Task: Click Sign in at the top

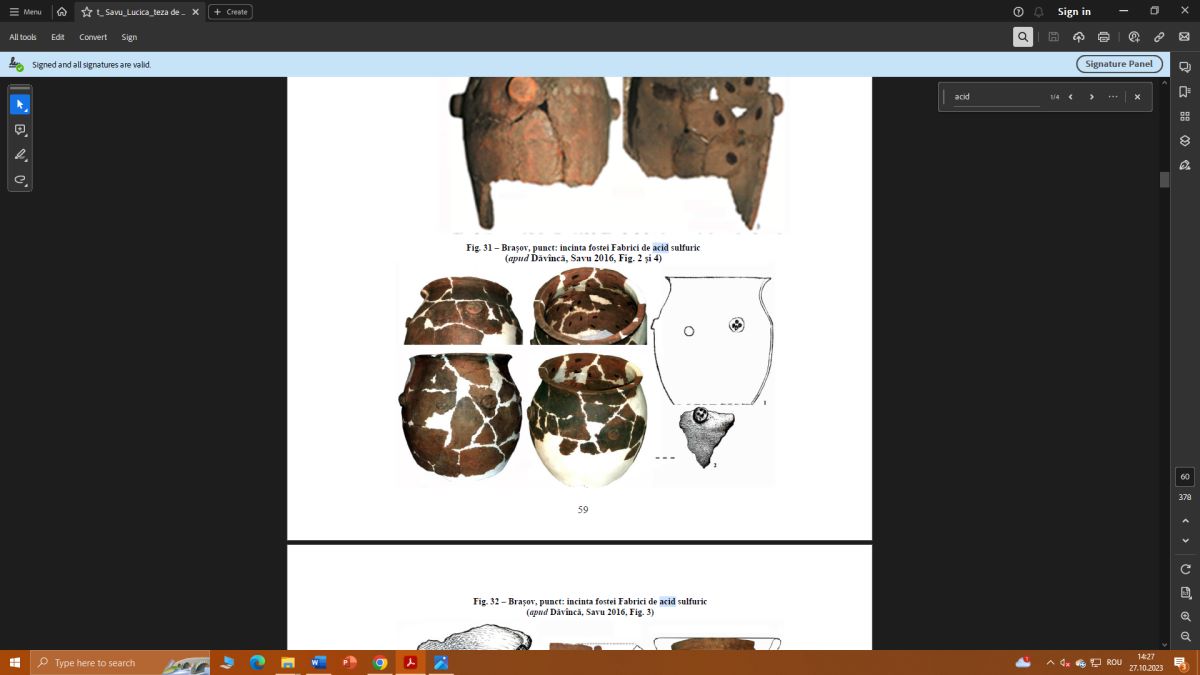Action: 1074,12
